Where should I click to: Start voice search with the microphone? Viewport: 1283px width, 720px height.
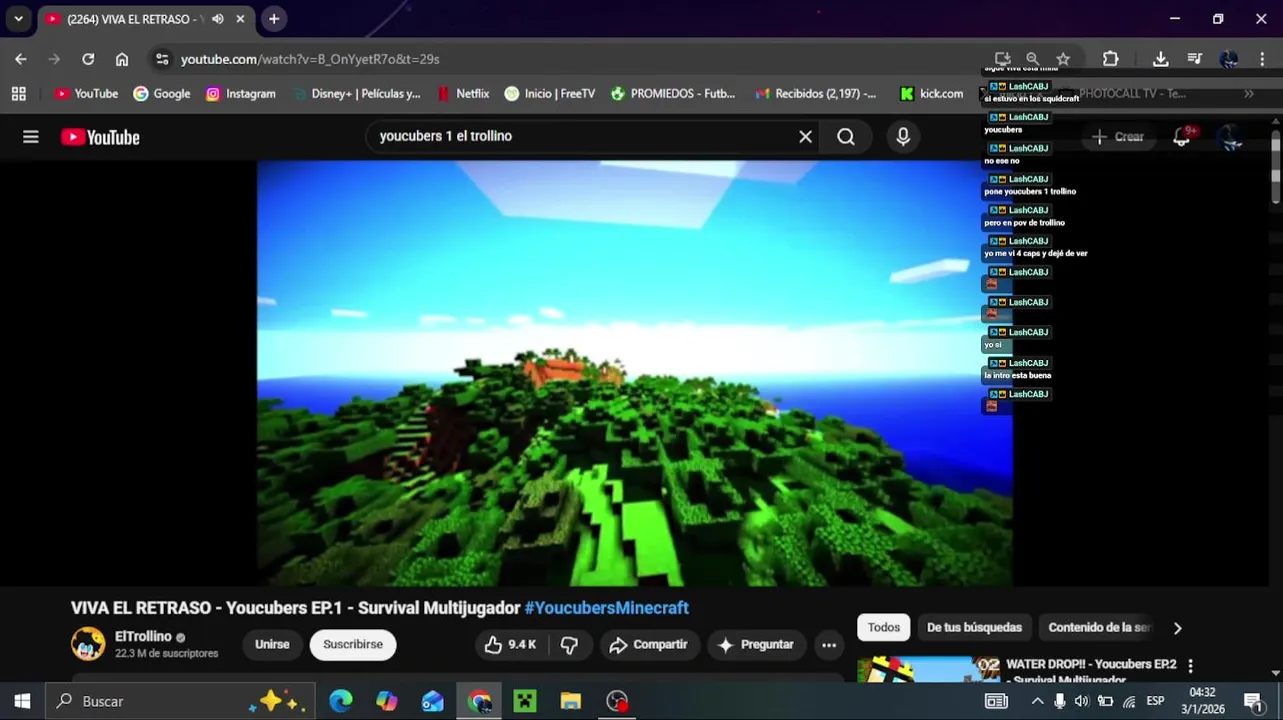tap(903, 136)
